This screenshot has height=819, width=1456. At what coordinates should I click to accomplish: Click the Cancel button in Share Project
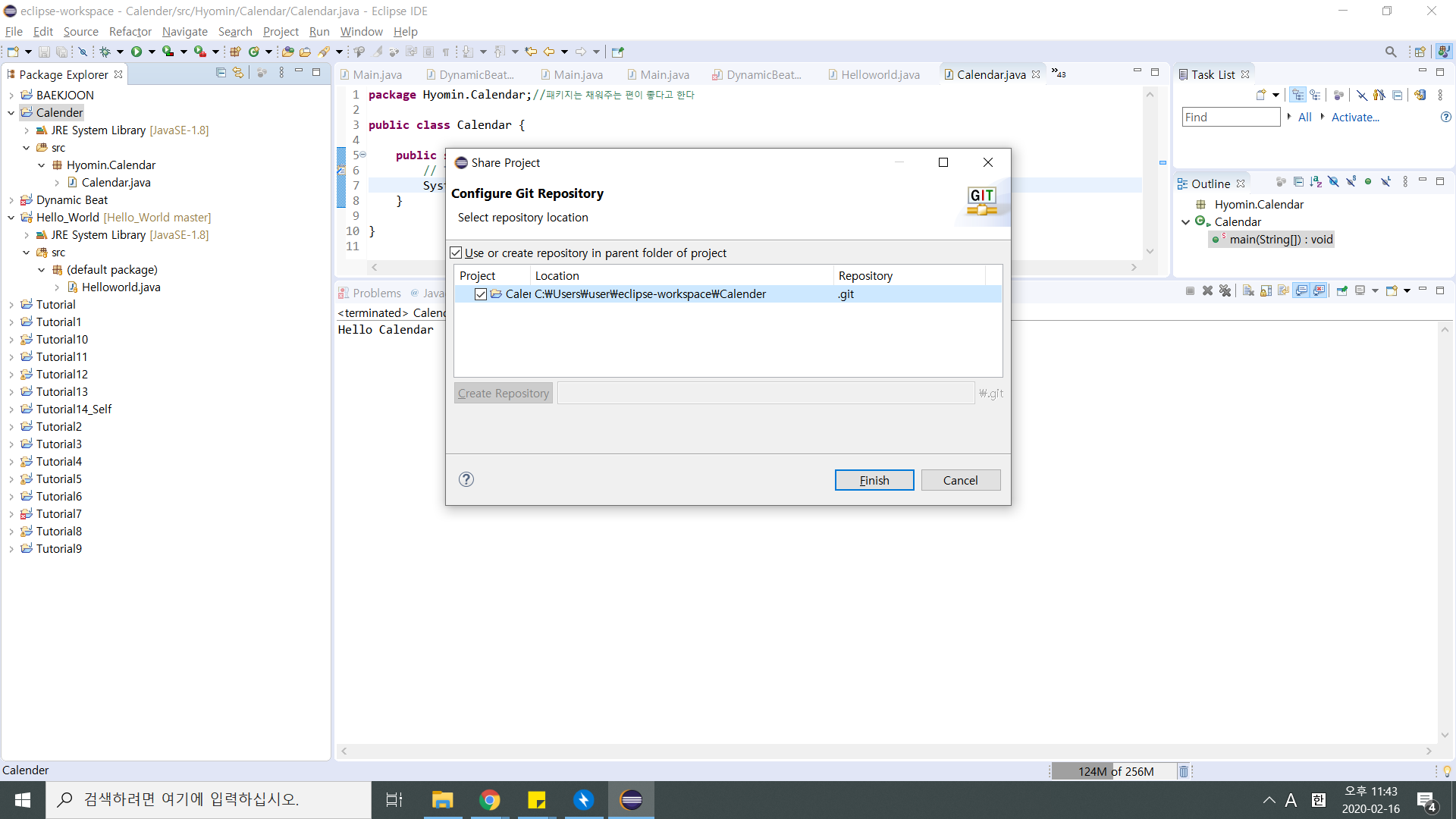960,480
